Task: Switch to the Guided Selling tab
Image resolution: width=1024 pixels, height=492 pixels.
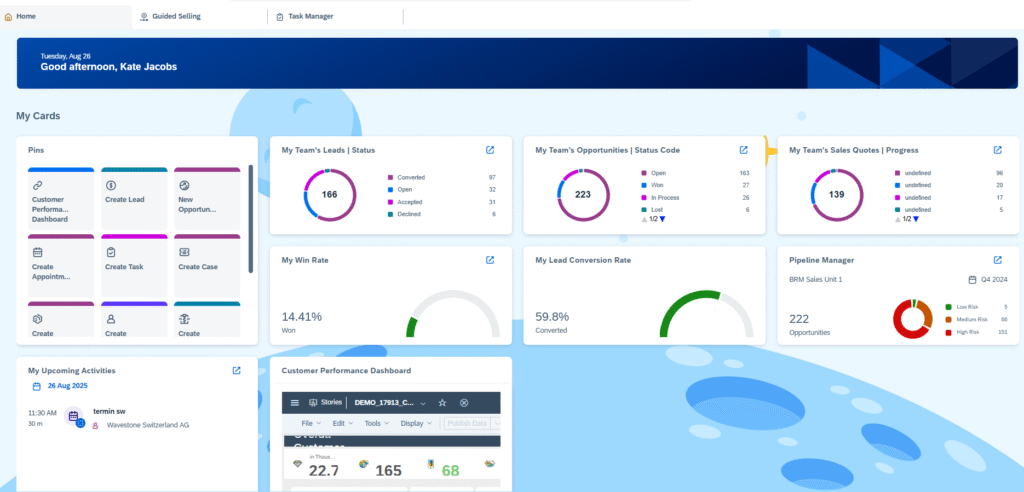Action: 199,16
